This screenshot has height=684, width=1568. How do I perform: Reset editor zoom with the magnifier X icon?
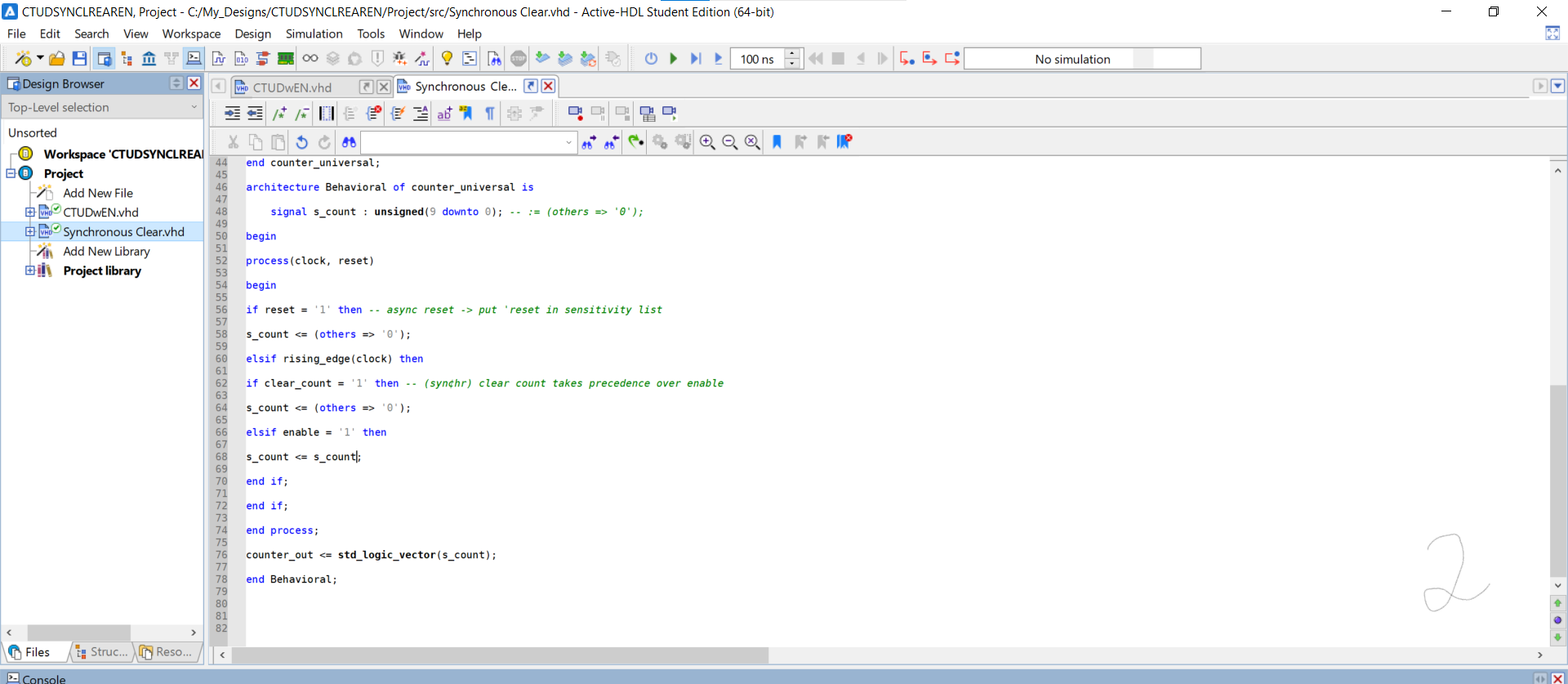(x=753, y=142)
